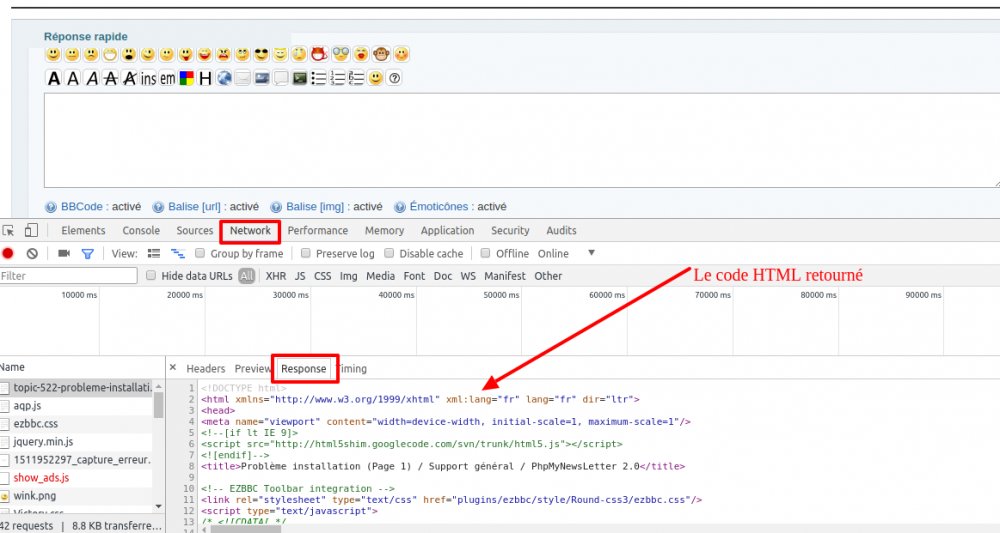Click the bold A formatting button
Screen dimensions: 1000x533
click(x=54, y=78)
